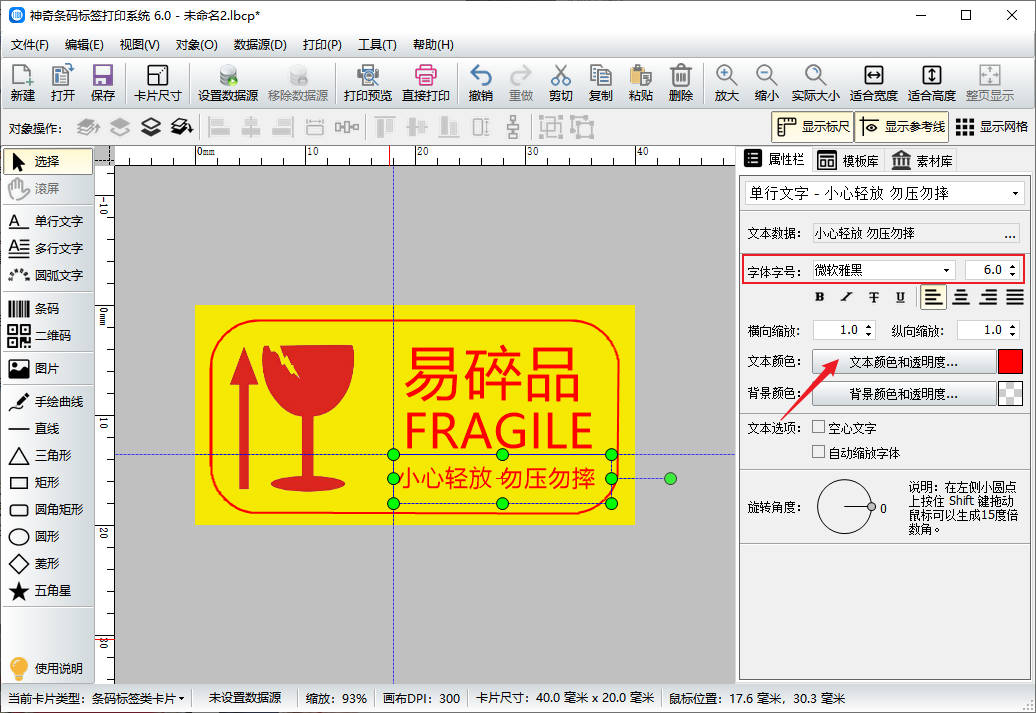Zoom out with 缩小 icon
Screen dimensions: 1036x713
point(766,83)
